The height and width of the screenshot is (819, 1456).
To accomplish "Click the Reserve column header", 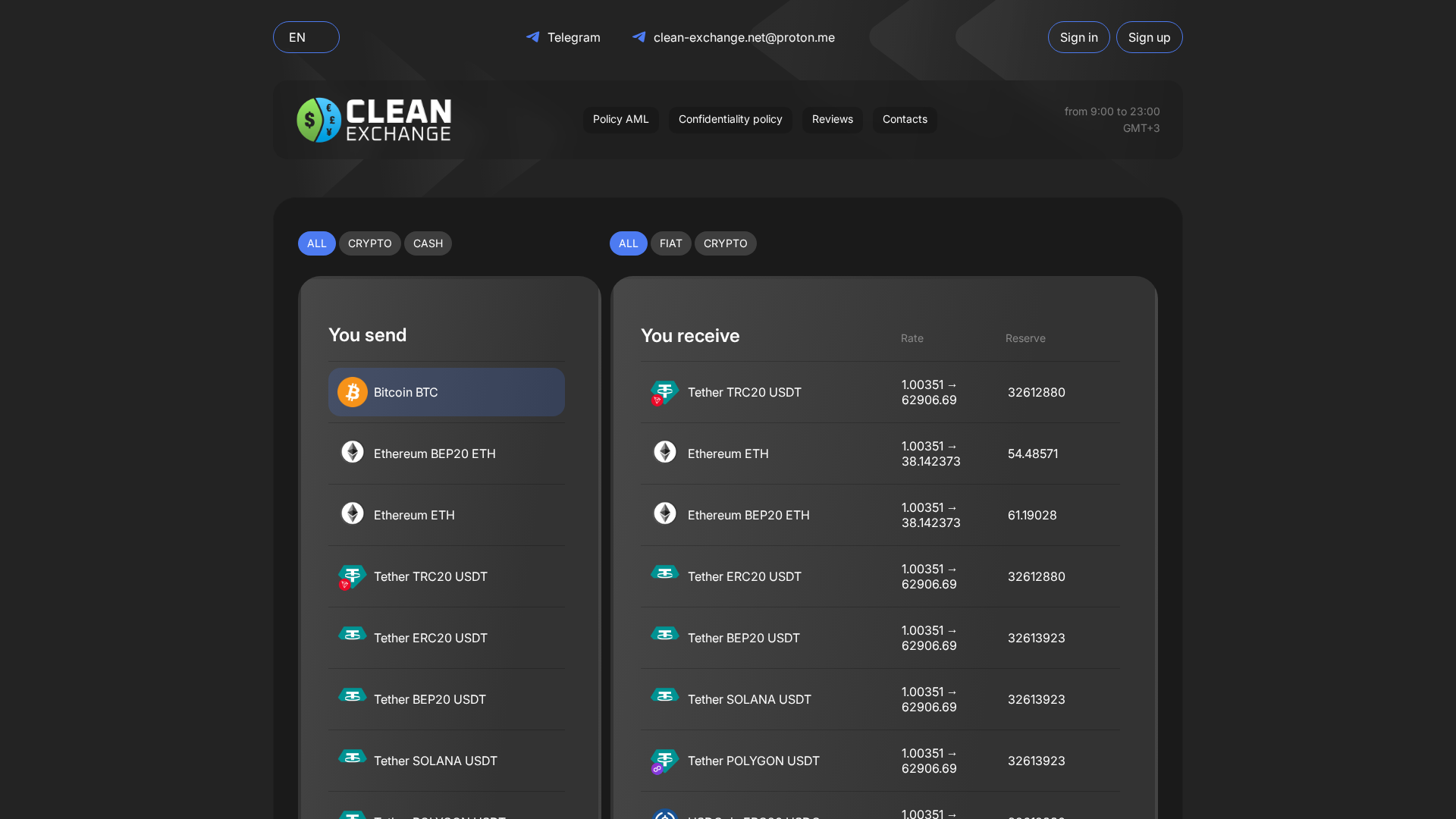I will pos(1025,338).
